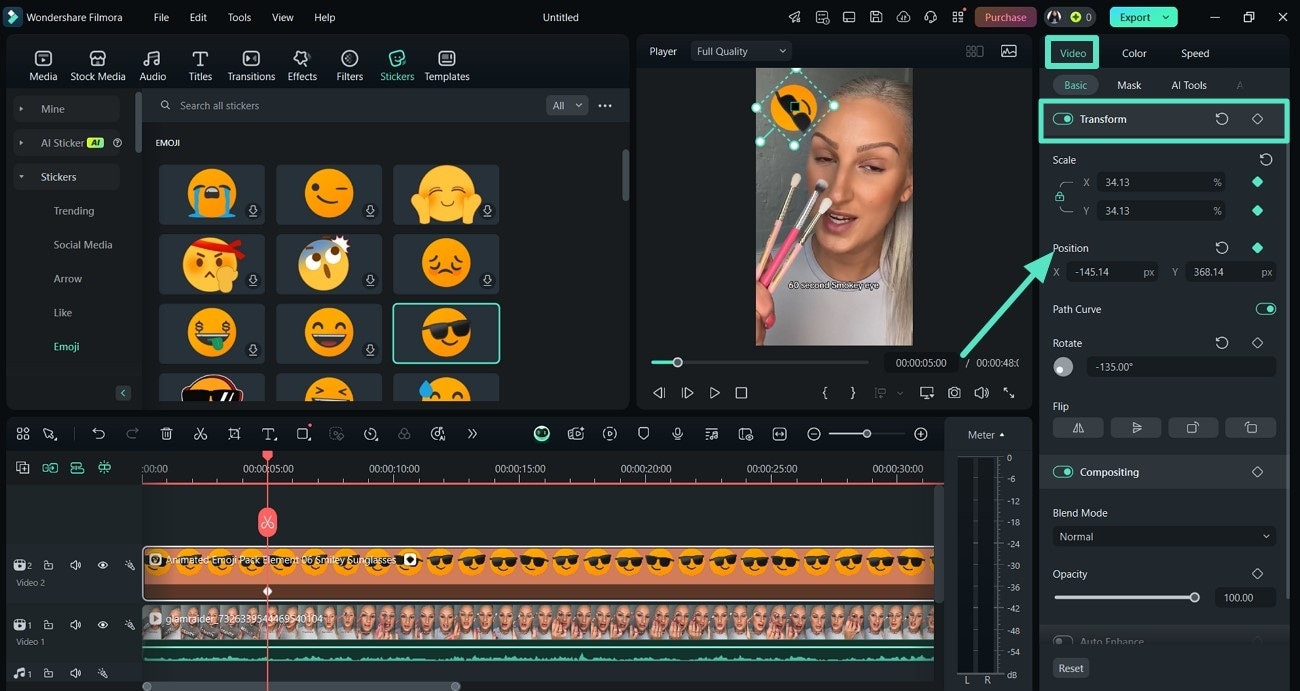Screen dimensions: 1300x691
Task: Open the Media panel
Action: coord(43,65)
